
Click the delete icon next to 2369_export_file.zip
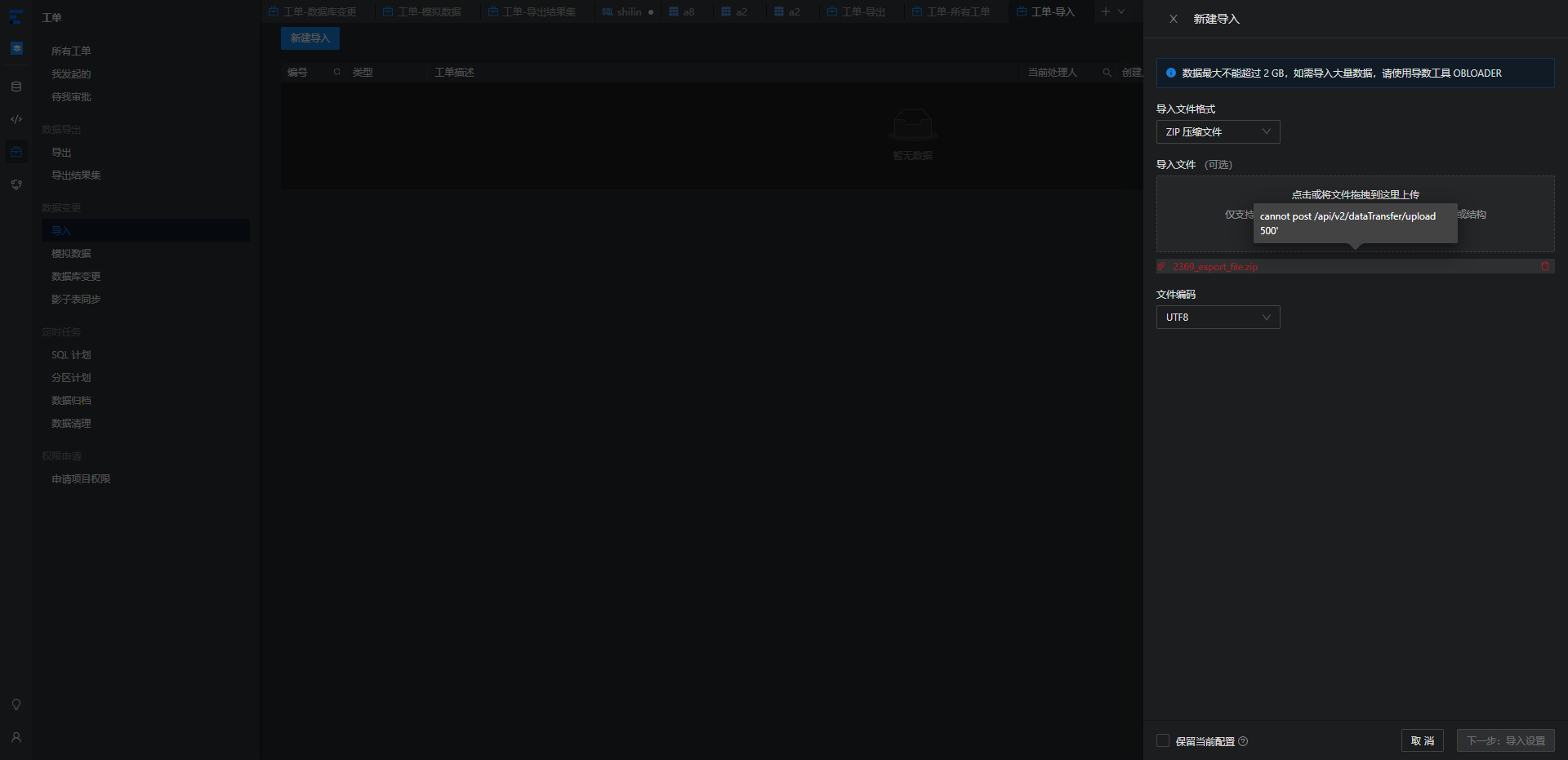tap(1544, 266)
